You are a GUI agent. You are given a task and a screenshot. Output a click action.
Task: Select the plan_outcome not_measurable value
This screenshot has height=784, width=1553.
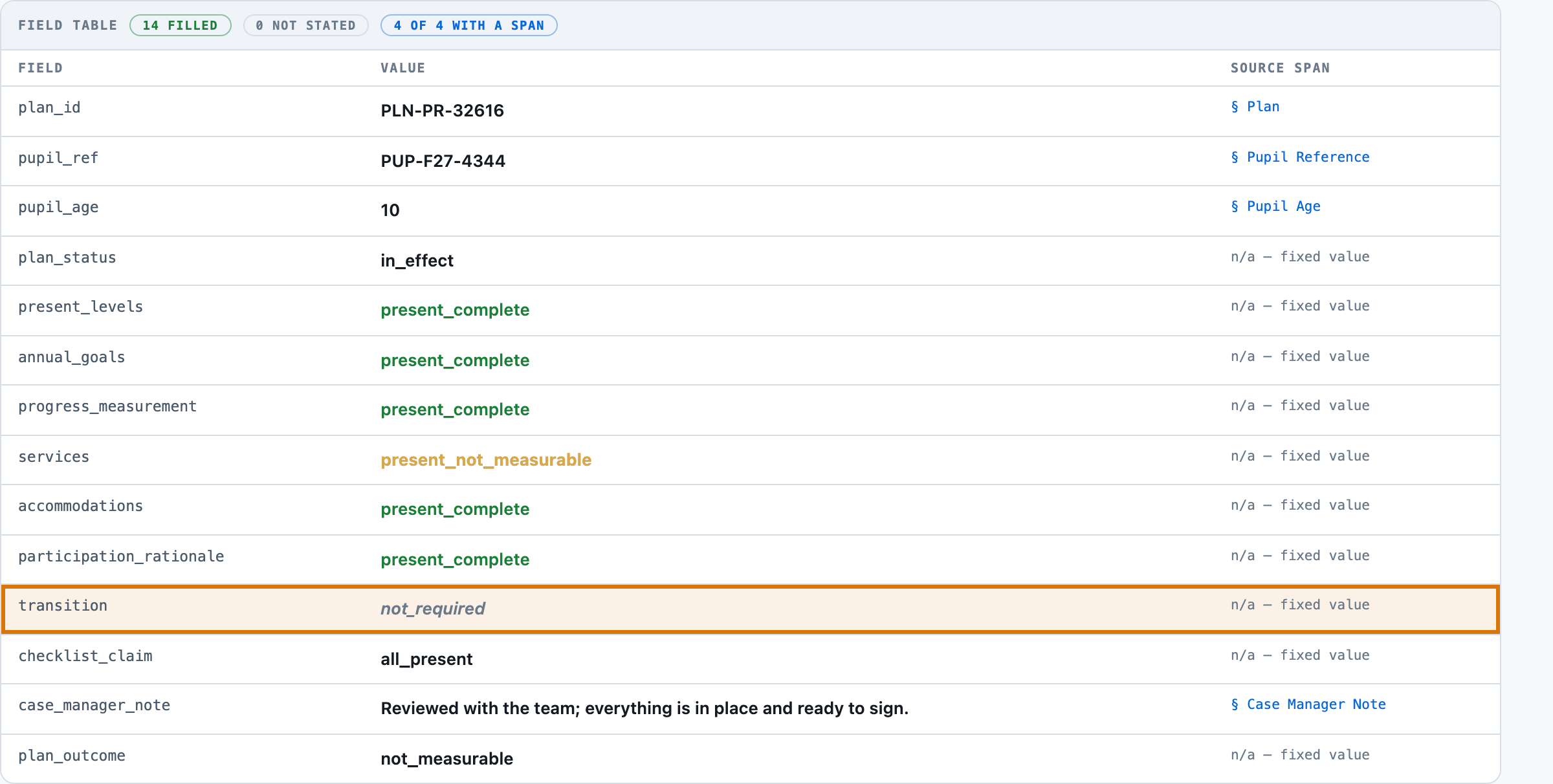point(446,759)
